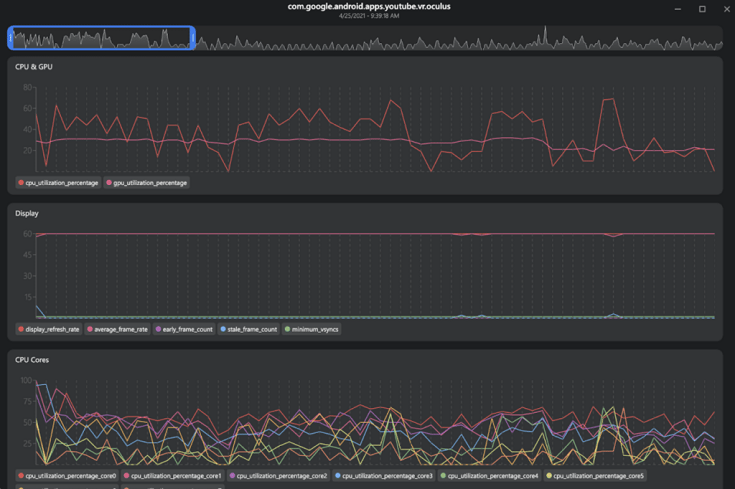Toggle the gpu_utilization_percentage legend series
This screenshot has height=489, width=735.
pos(146,183)
